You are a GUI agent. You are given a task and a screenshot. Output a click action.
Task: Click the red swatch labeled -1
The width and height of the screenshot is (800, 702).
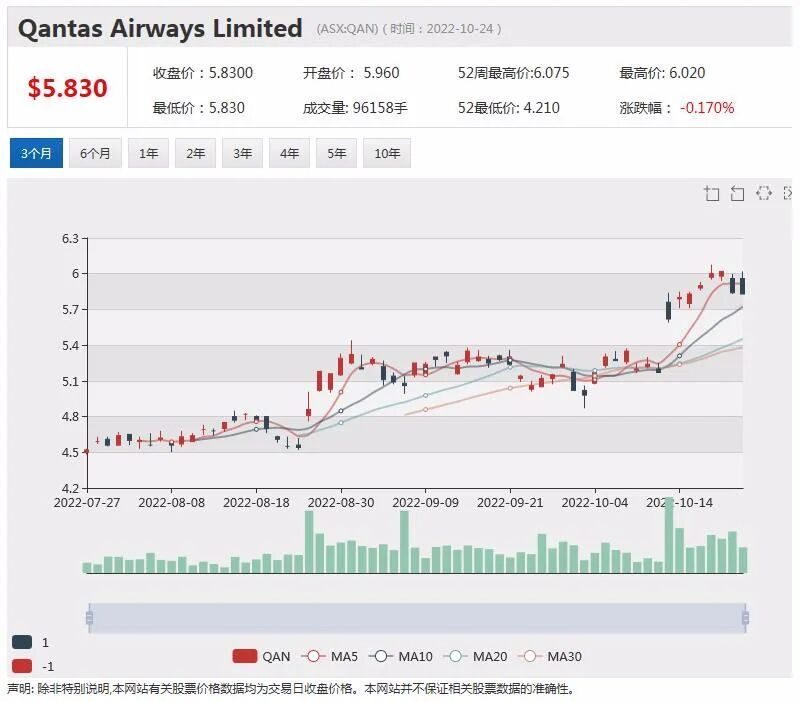click(x=22, y=666)
